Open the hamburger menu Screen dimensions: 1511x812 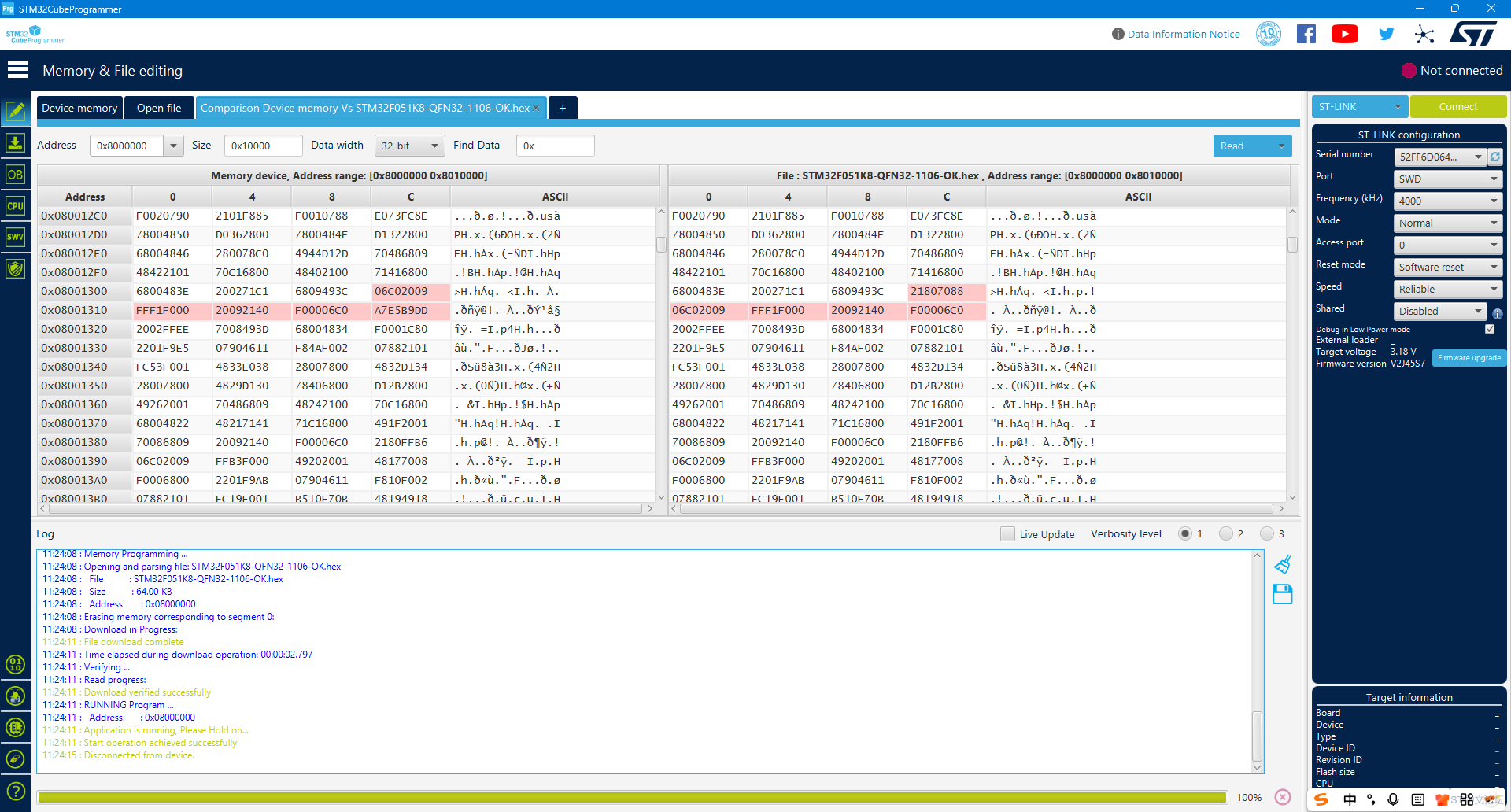(x=17, y=70)
